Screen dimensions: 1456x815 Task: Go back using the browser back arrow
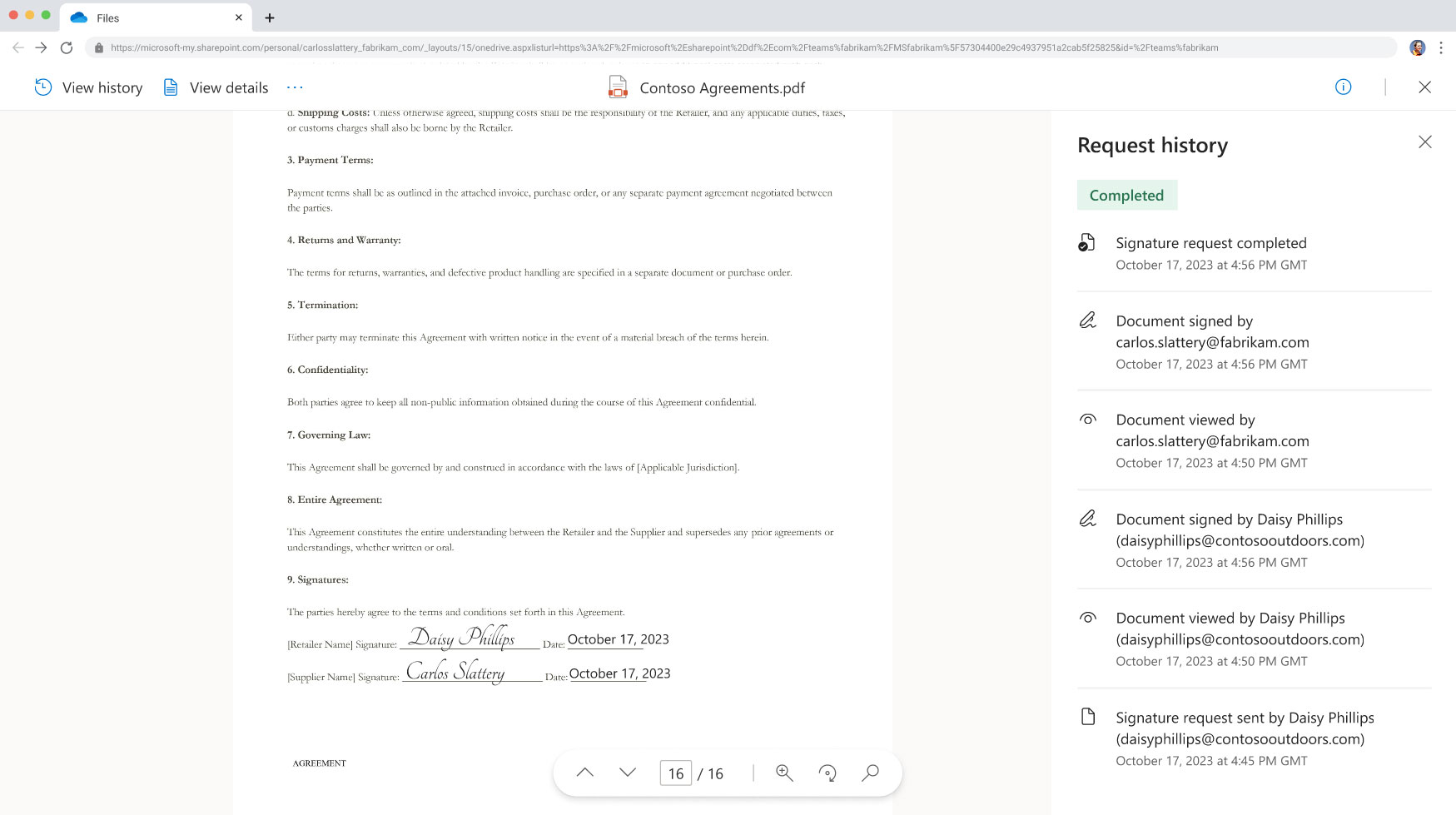[x=17, y=47]
